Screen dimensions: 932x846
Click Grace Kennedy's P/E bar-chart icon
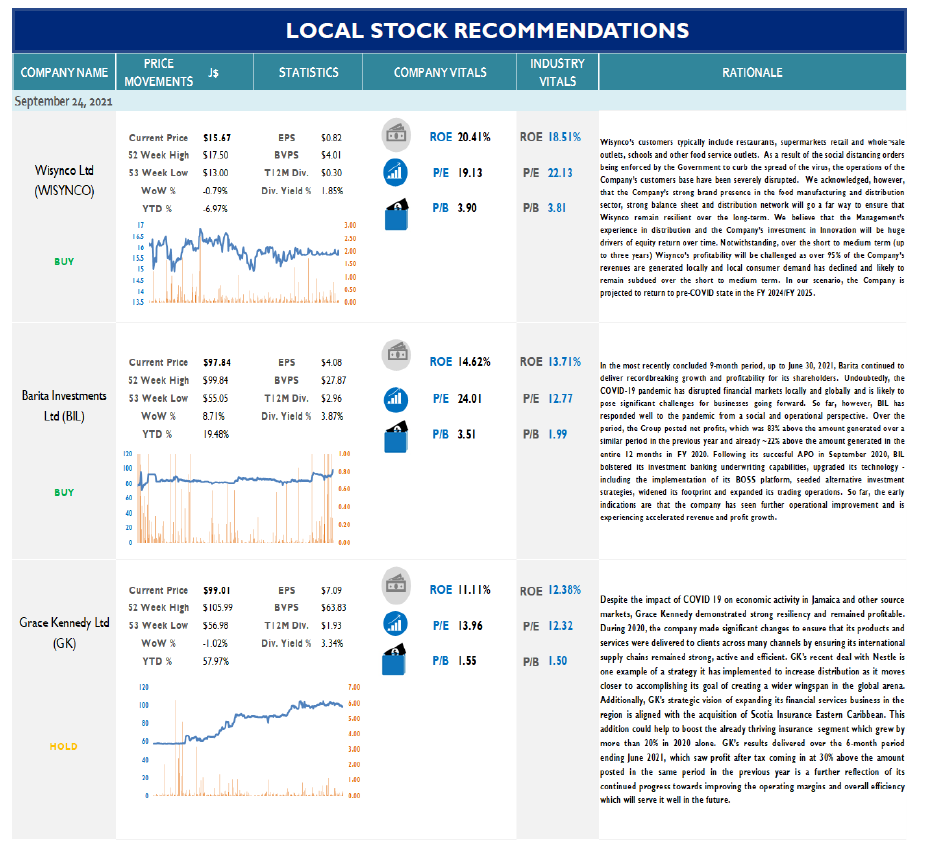pyautogui.click(x=396, y=624)
